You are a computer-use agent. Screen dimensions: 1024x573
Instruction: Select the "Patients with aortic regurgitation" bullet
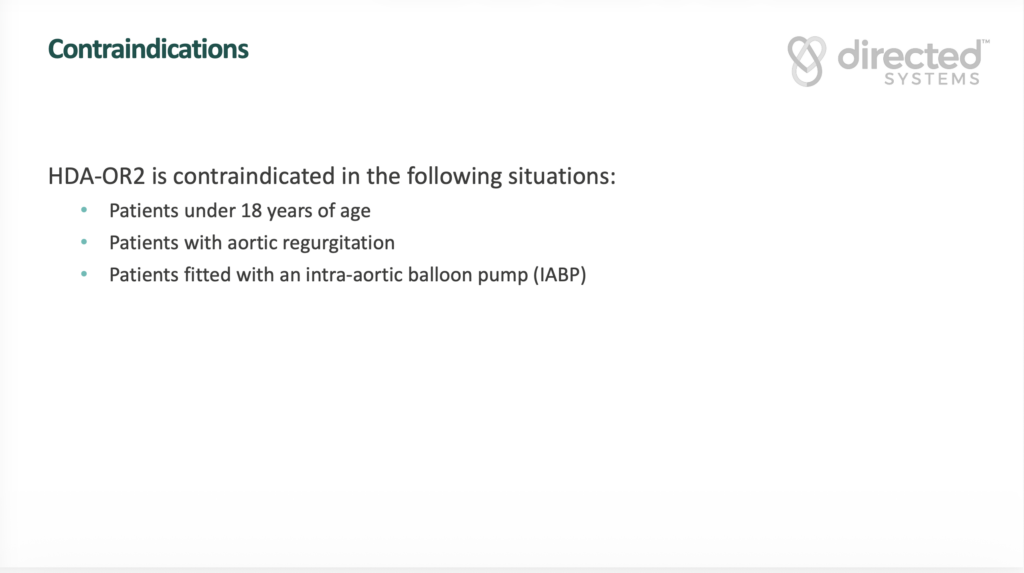[251, 243]
